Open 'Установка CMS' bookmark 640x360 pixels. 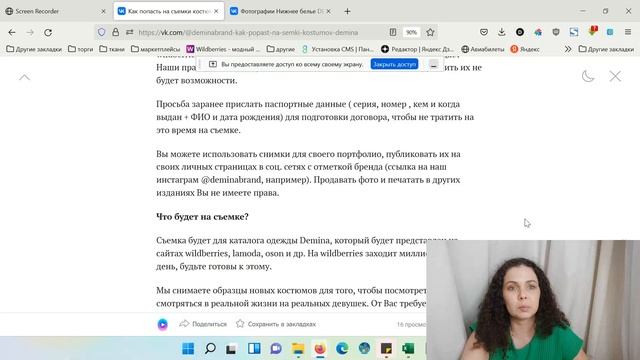338,49
